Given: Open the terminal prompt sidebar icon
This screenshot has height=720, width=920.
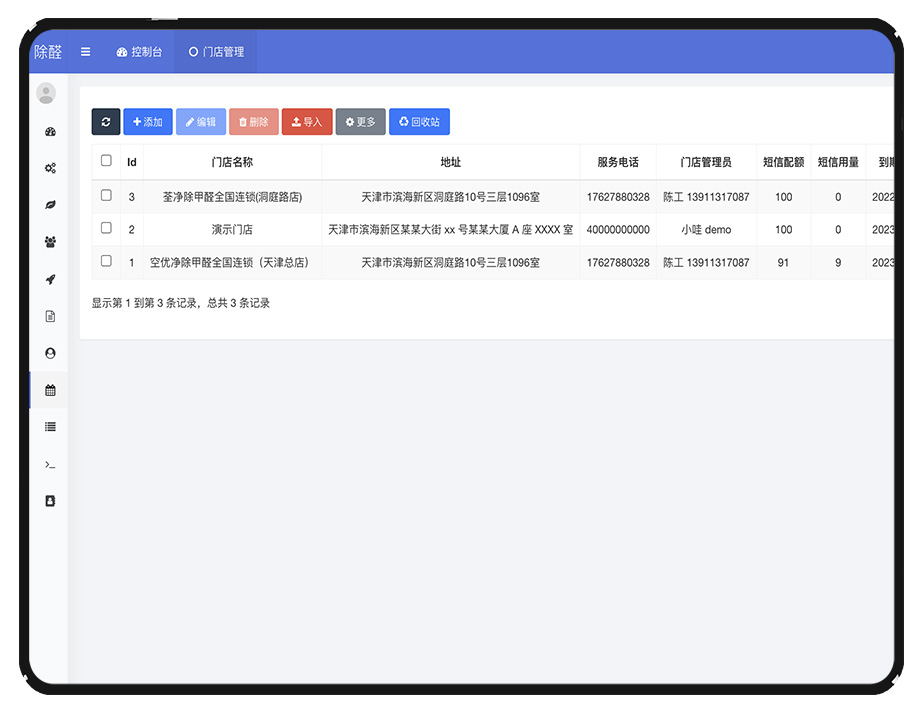Looking at the screenshot, I should click(x=50, y=465).
